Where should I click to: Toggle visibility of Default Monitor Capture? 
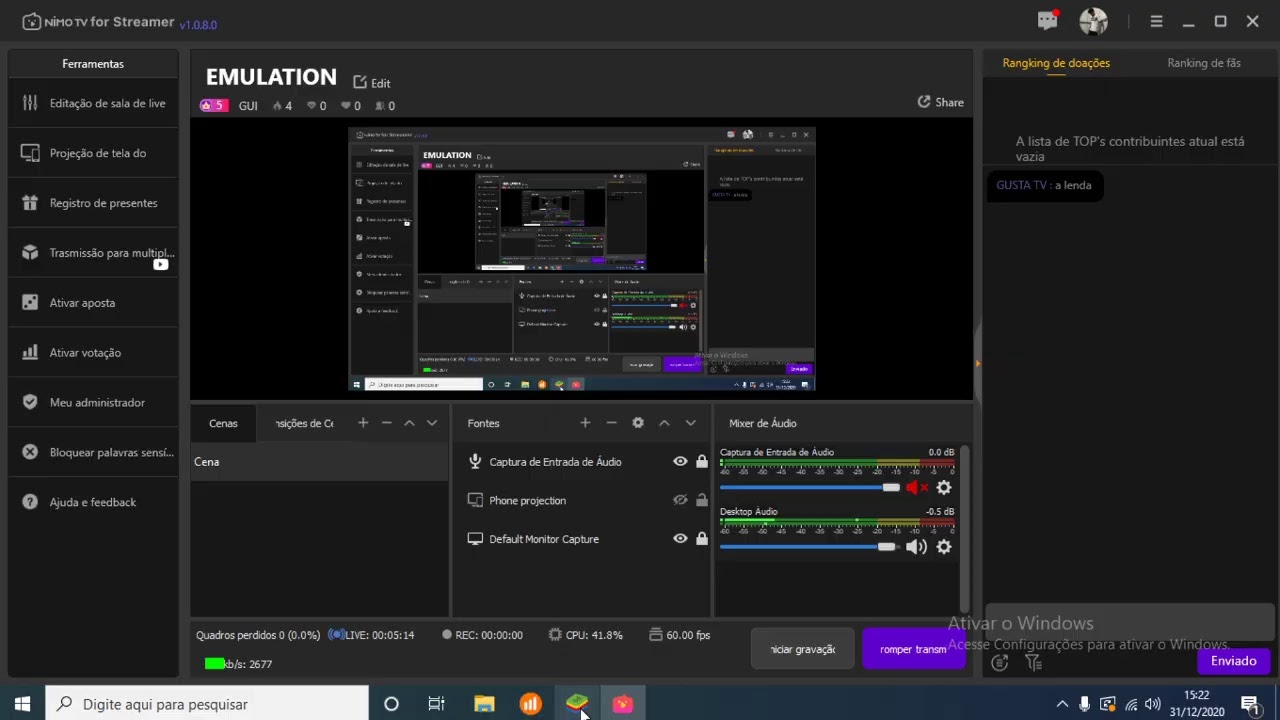680,539
